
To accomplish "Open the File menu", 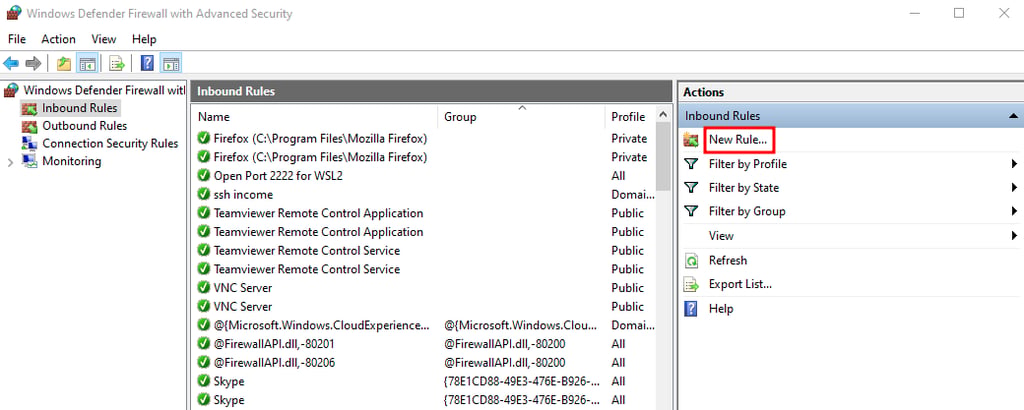I will point(17,39).
